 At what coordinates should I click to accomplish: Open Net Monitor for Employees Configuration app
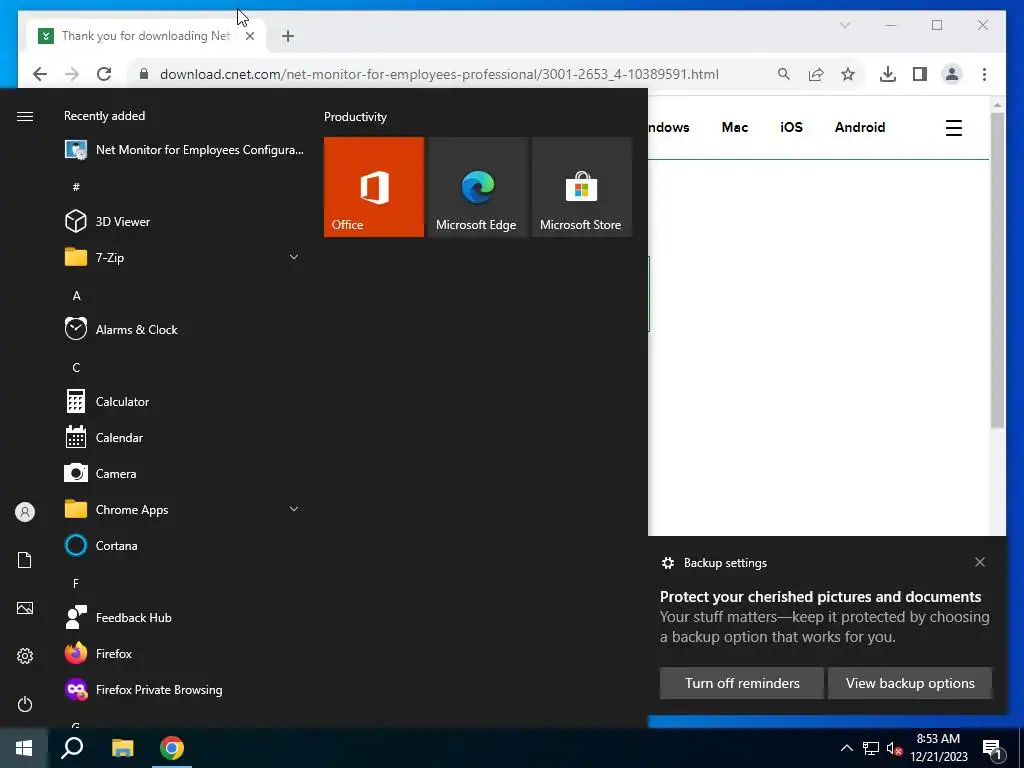coord(184,150)
